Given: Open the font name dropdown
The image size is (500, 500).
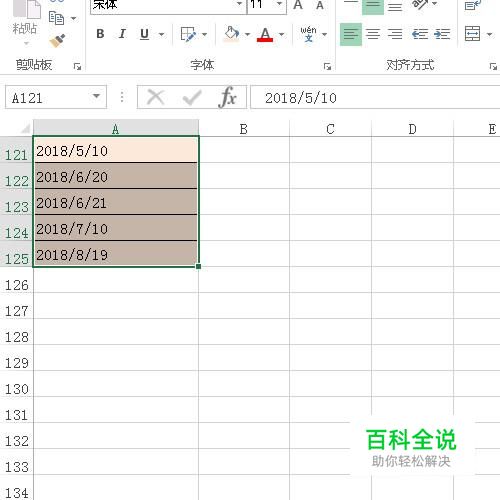Looking at the screenshot, I should coord(239,4).
